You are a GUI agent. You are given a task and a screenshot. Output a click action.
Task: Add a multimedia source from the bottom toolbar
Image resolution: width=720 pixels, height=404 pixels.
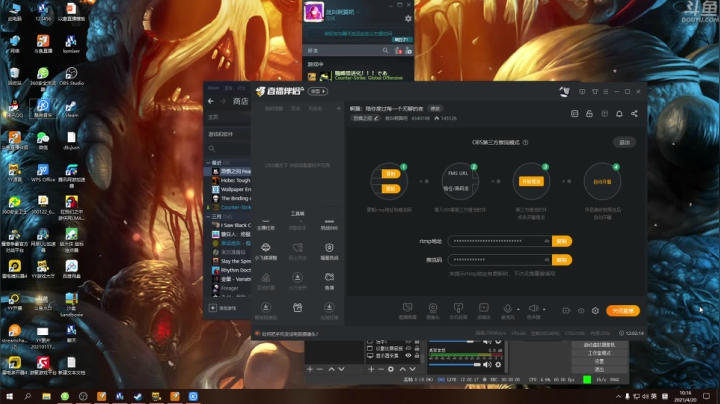484,310
